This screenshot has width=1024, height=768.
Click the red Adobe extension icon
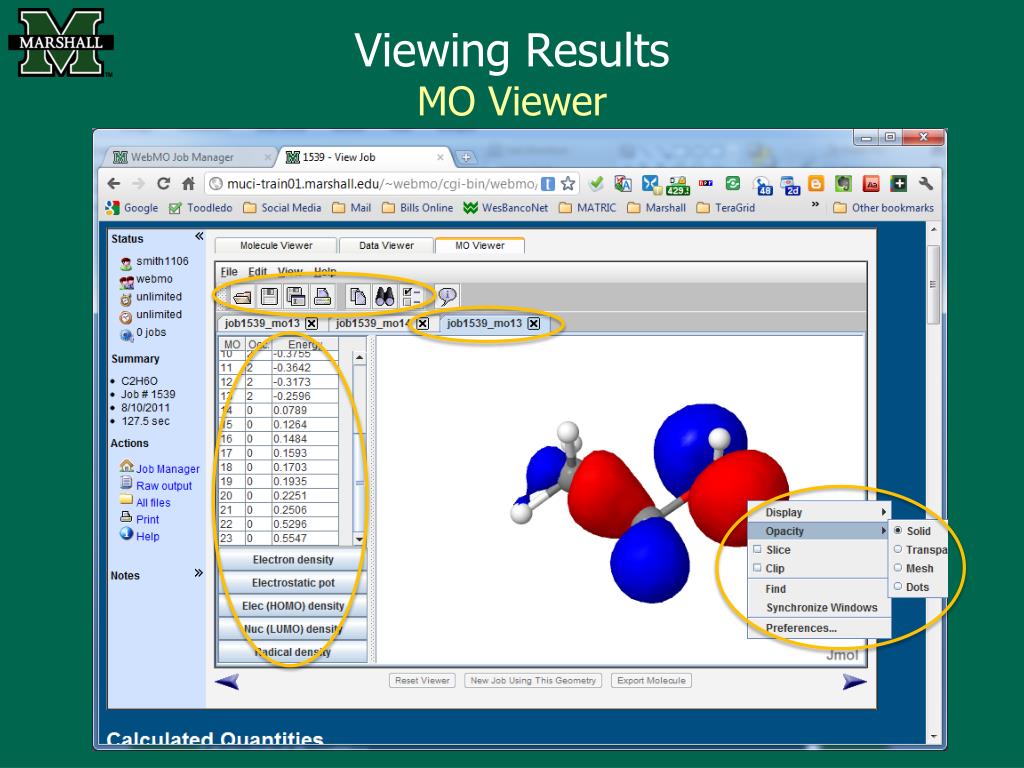871,184
